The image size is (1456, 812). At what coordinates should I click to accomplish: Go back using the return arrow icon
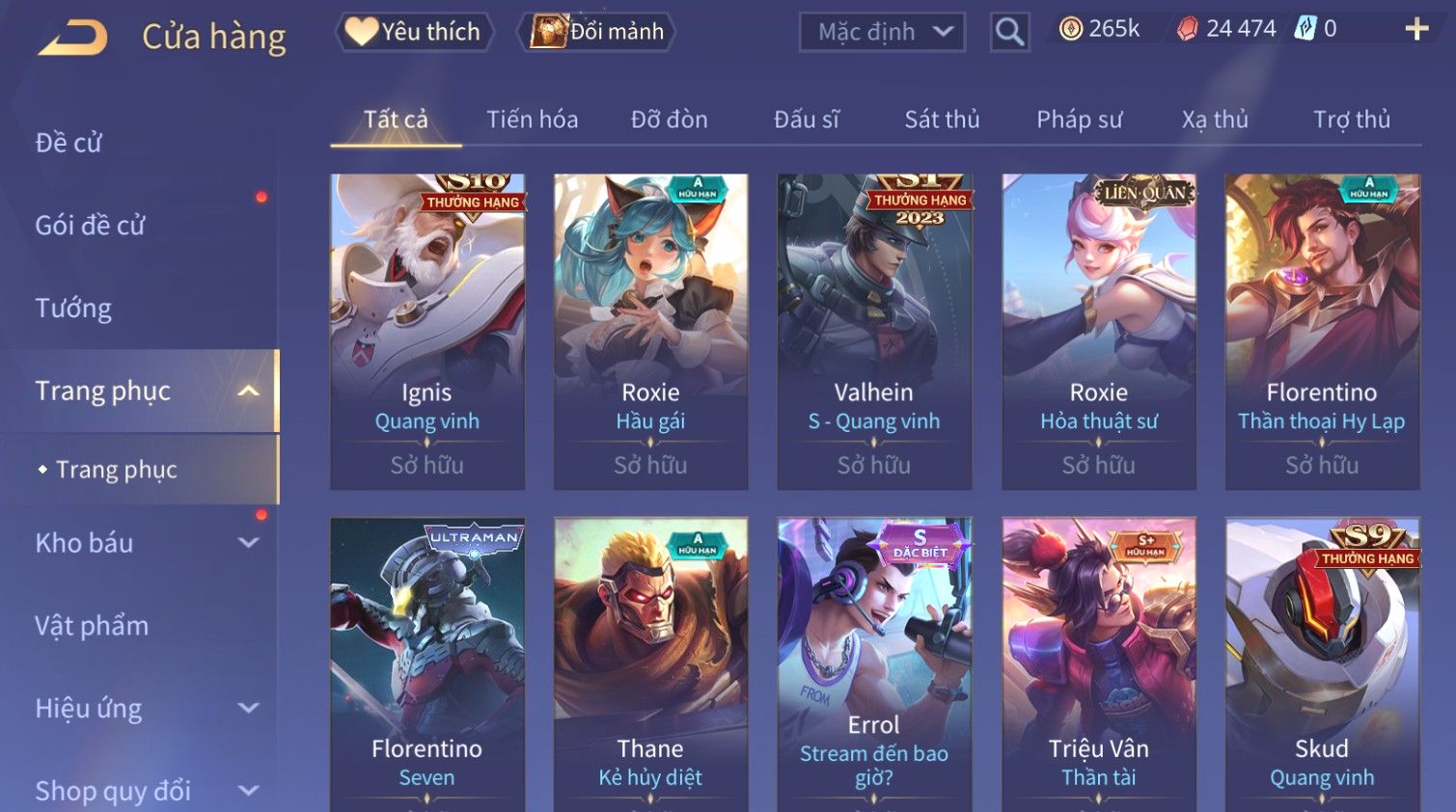(73, 38)
